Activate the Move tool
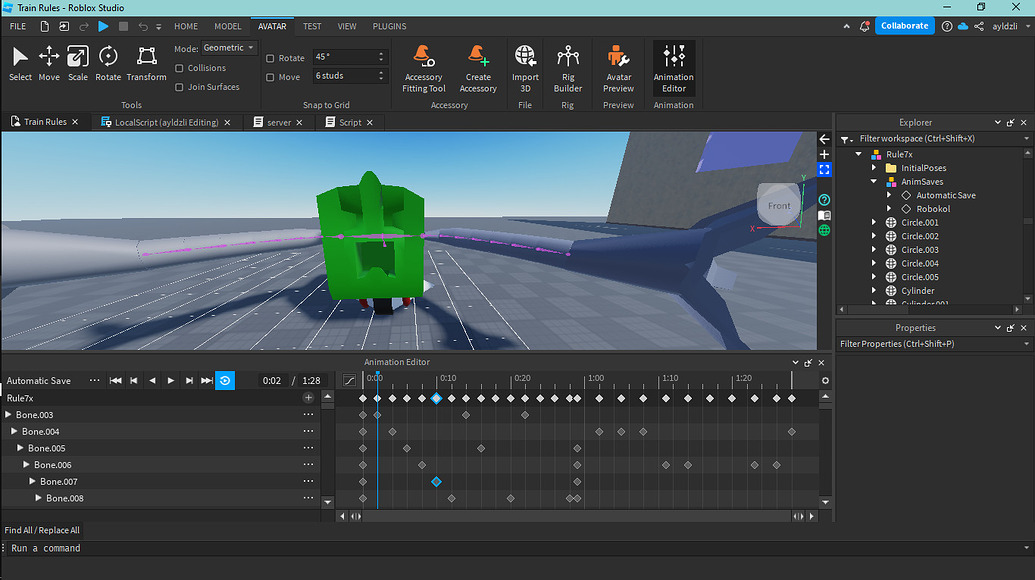The width and height of the screenshot is (1035, 580). pyautogui.click(x=49, y=64)
